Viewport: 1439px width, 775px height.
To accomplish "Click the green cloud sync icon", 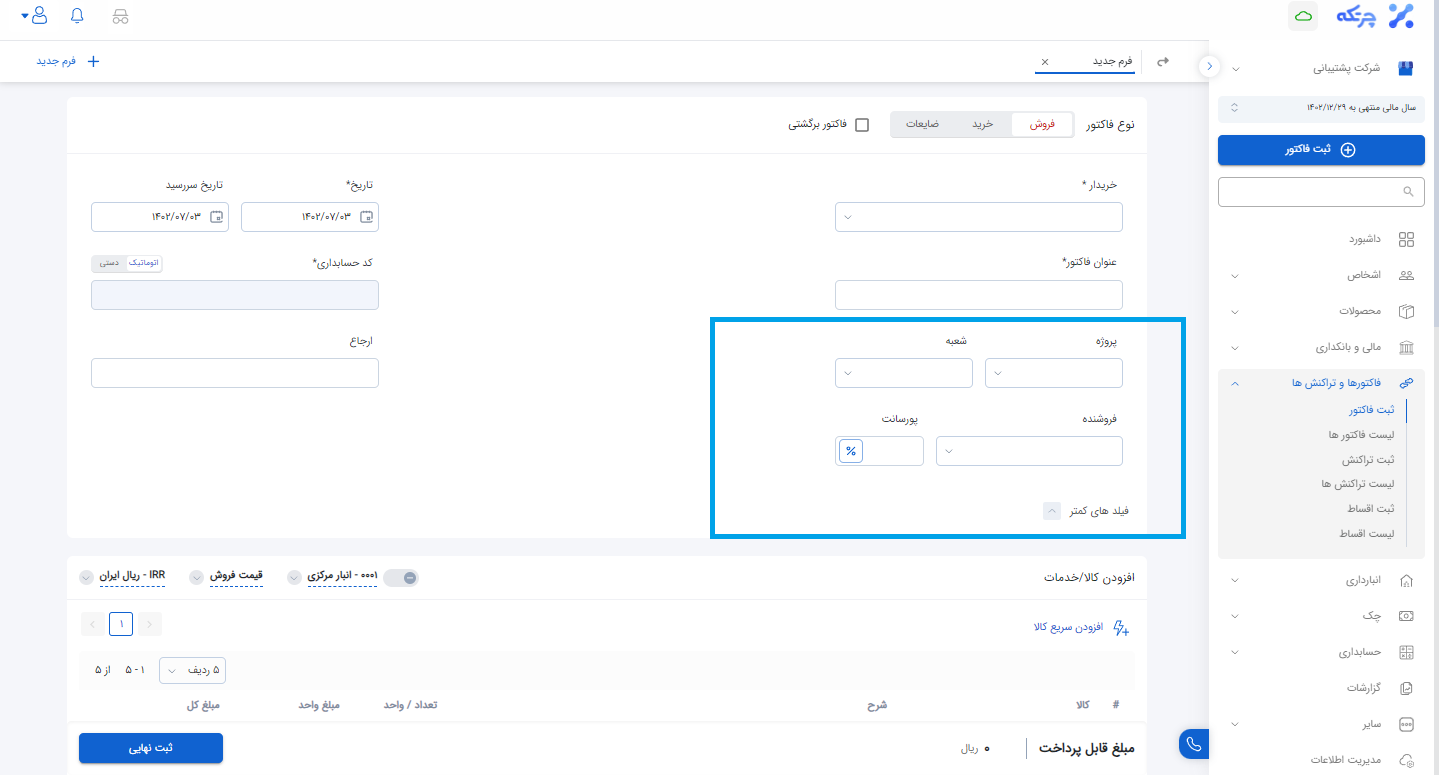I will click(x=1303, y=16).
